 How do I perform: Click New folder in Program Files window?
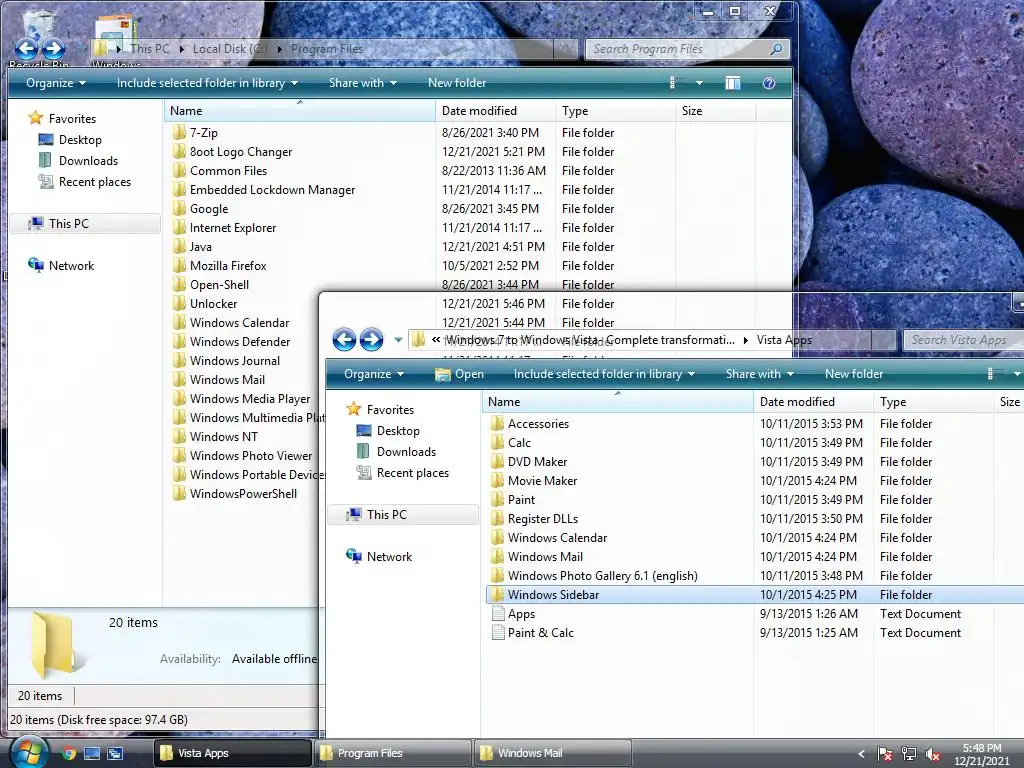click(456, 83)
